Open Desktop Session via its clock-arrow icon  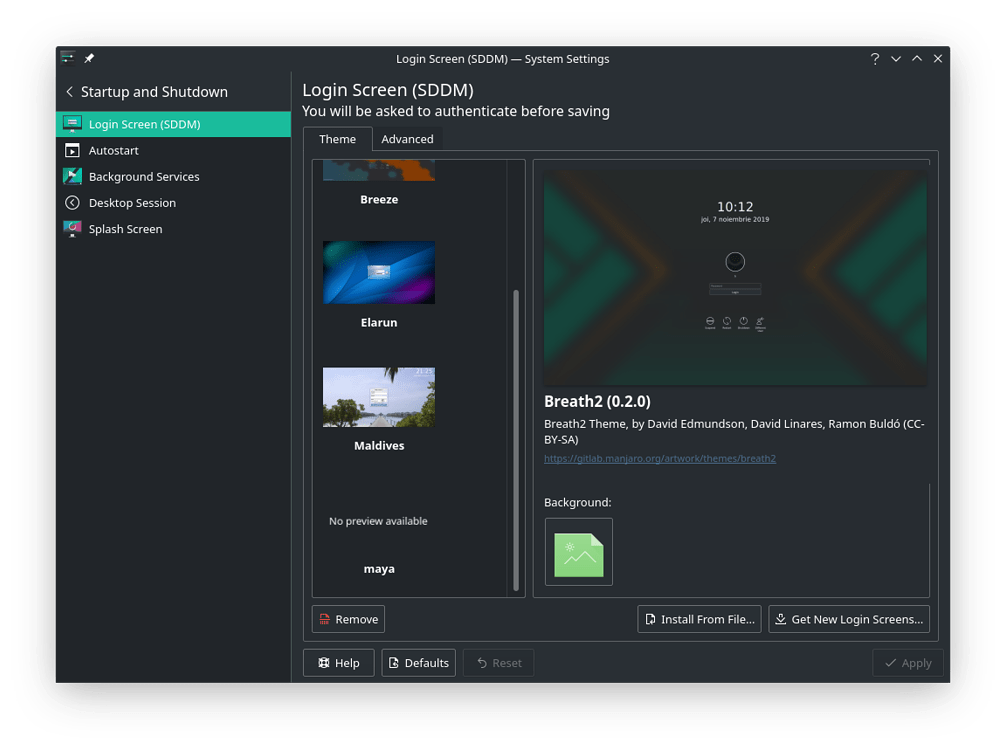pyautogui.click(x=72, y=202)
